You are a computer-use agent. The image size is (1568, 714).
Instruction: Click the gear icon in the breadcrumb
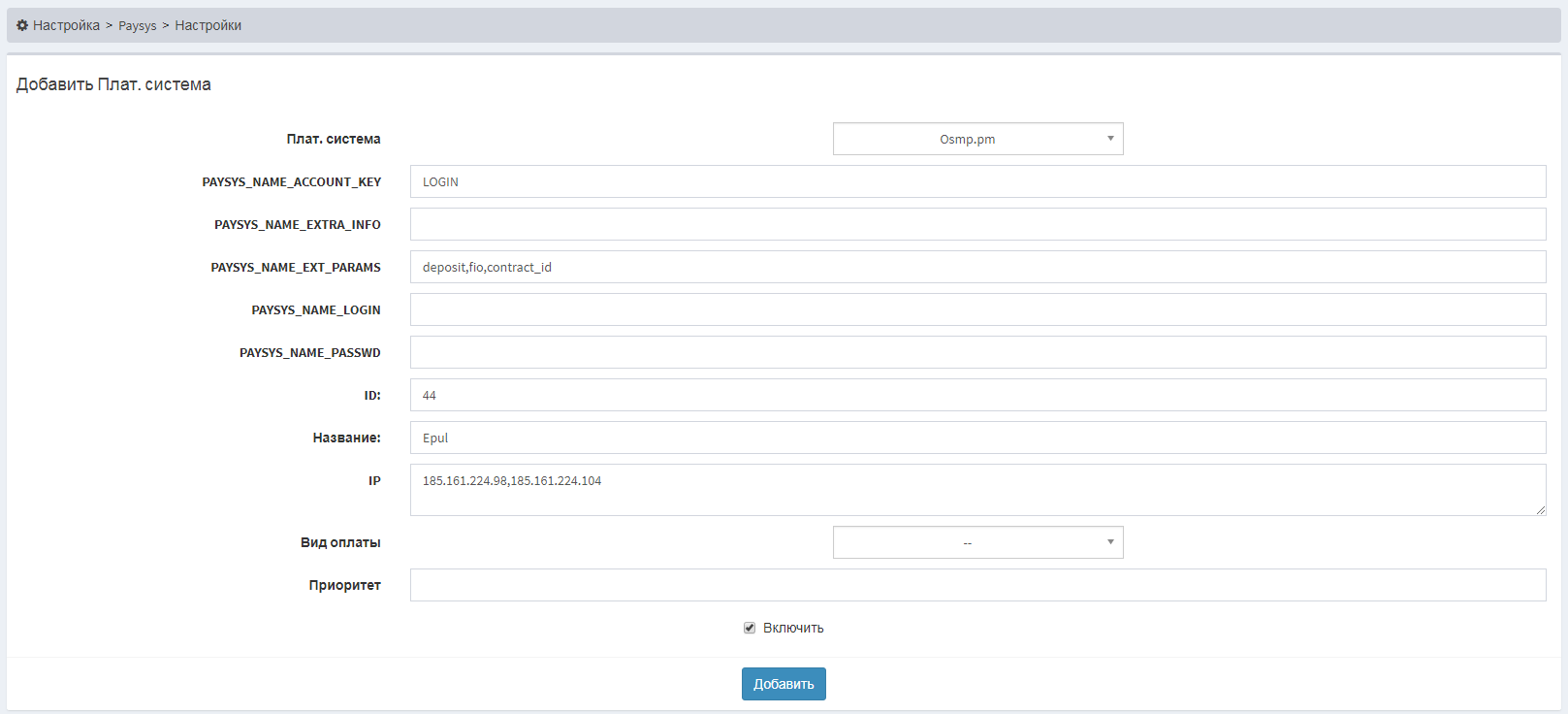(x=22, y=25)
